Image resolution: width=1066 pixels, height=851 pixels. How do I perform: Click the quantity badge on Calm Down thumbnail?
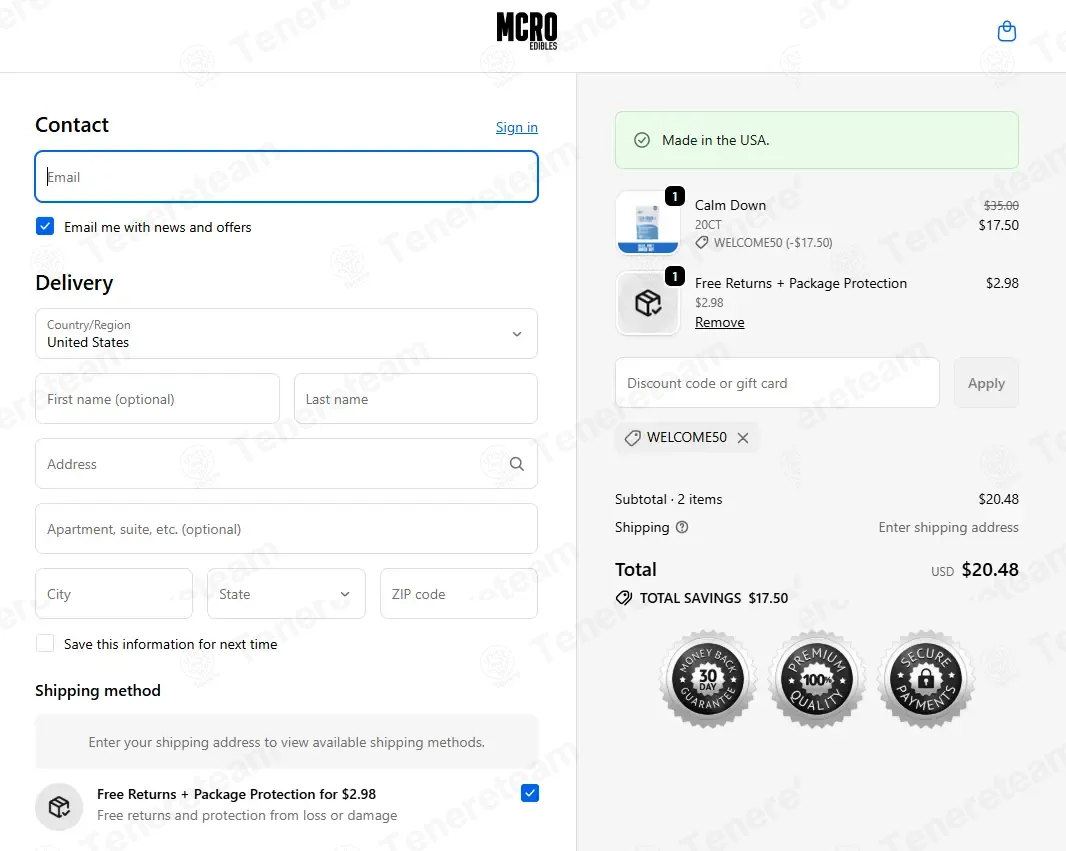click(674, 196)
